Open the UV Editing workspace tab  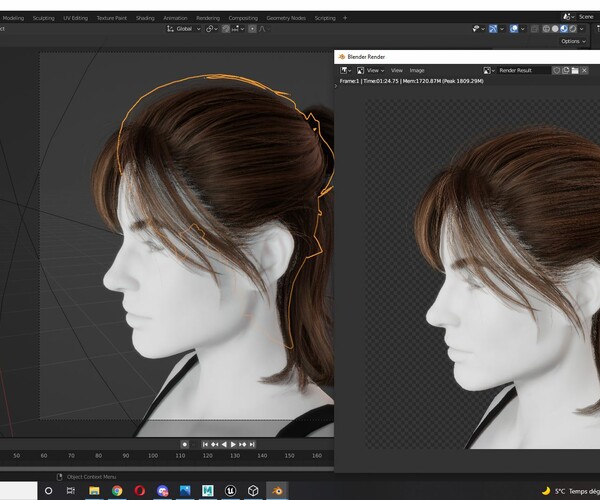pyautogui.click(x=75, y=18)
